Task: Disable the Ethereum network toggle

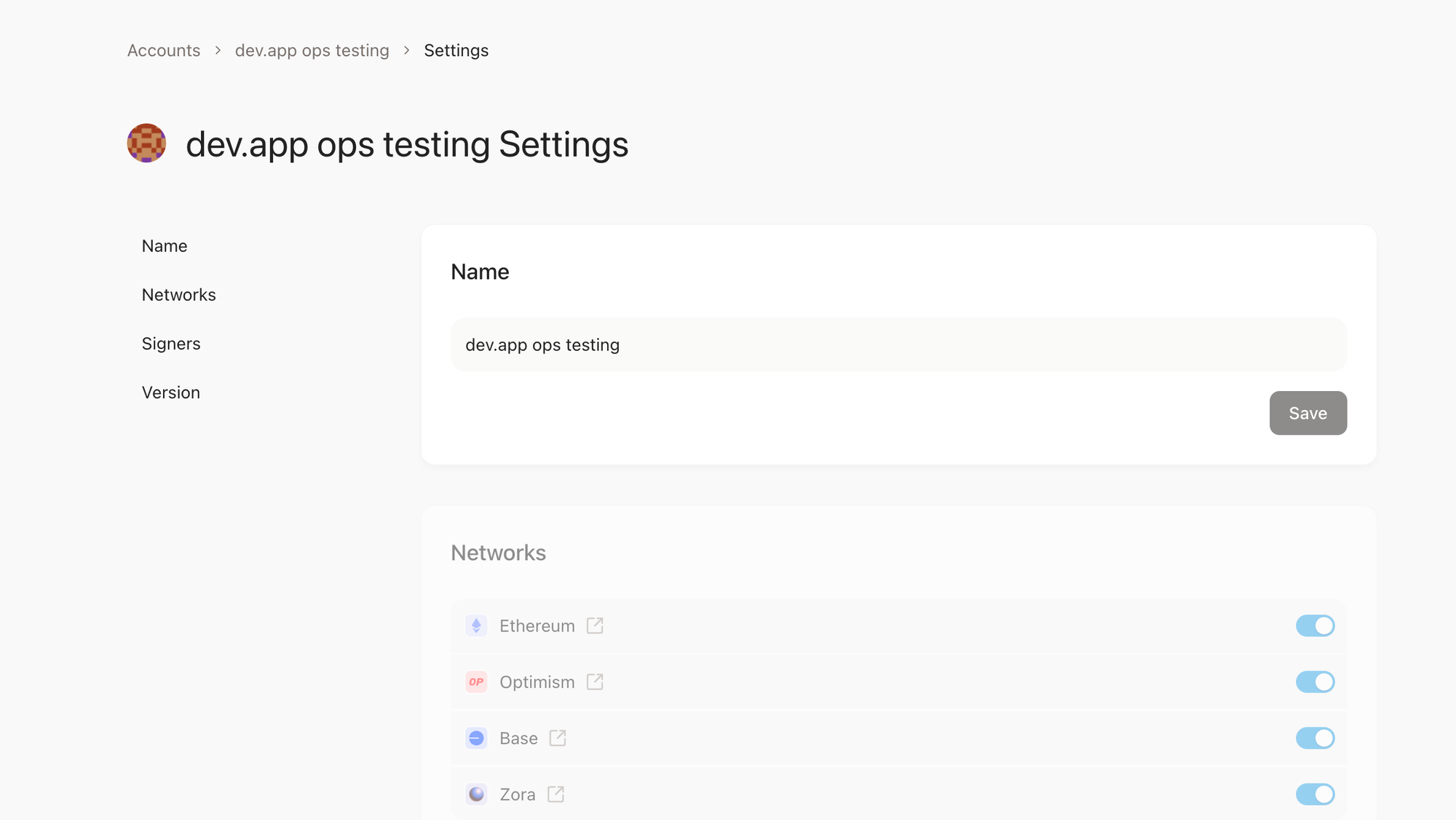Action: [x=1315, y=626]
